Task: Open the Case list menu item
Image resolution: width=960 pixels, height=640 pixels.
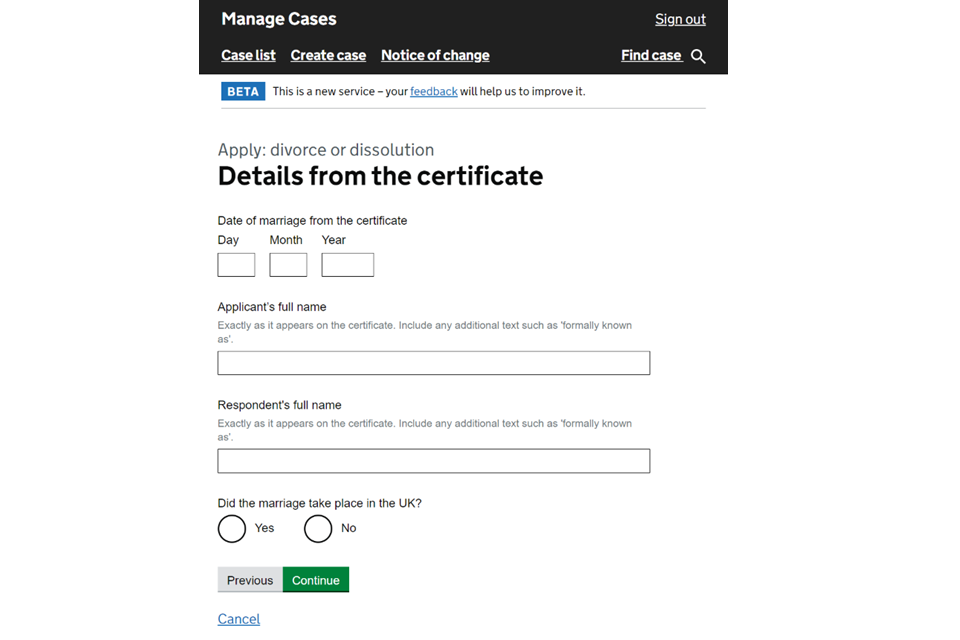Action: pos(248,56)
